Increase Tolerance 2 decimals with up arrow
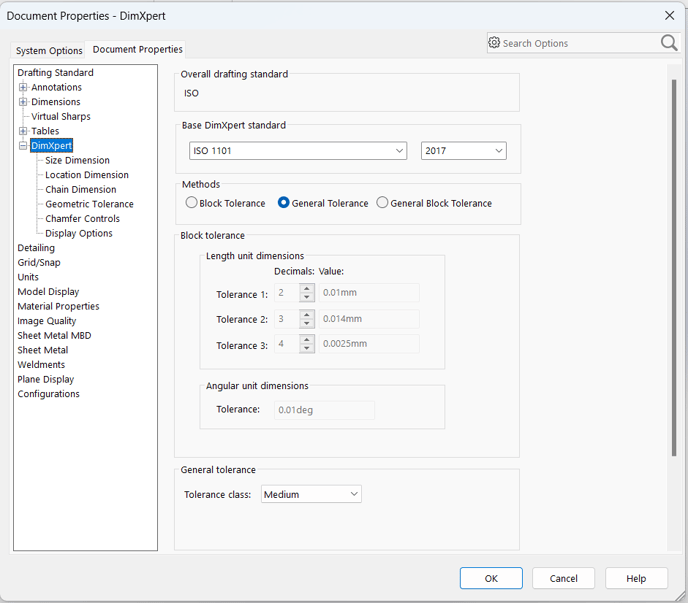The width and height of the screenshot is (688, 603). coord(307,315)
